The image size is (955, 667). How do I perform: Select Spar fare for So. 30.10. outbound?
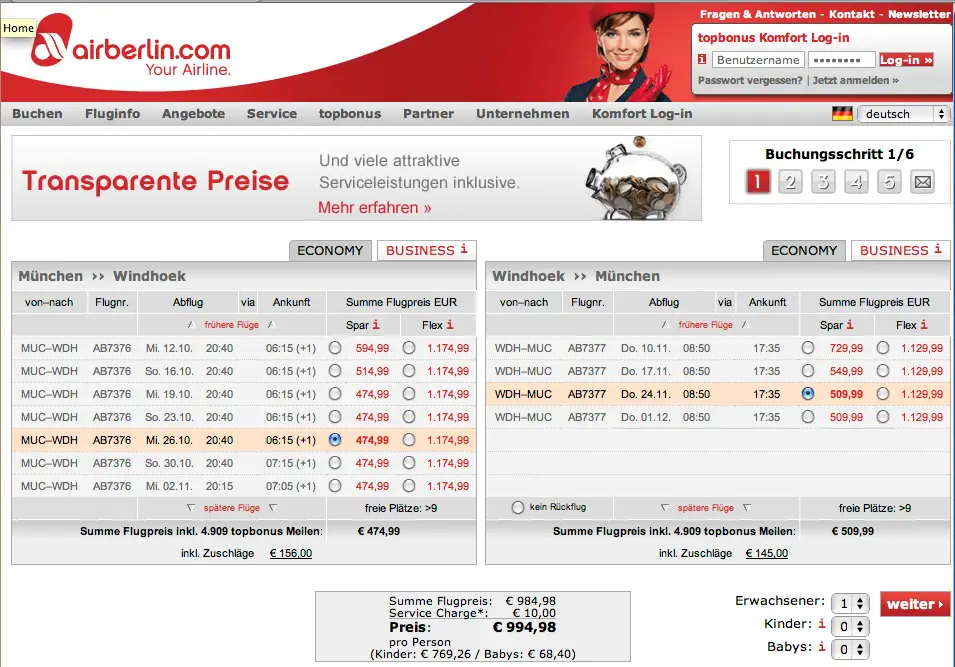pyautogui.click(x=335, y=463)
